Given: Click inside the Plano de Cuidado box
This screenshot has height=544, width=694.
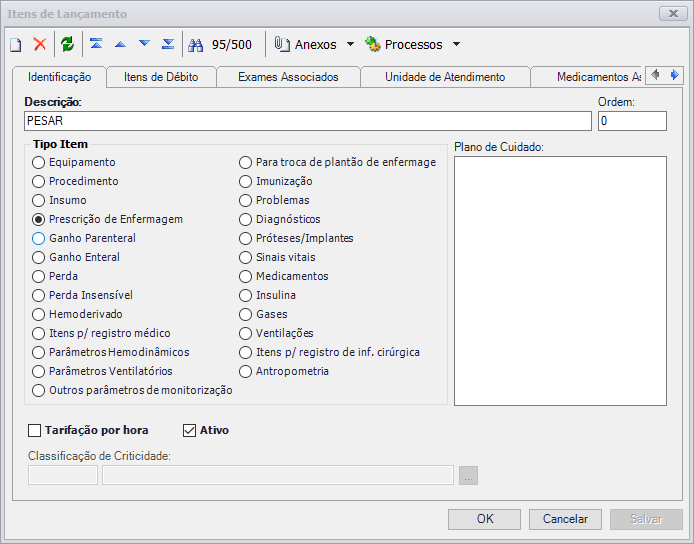Looking at the screenshot, I should click(x=560, y=281).
